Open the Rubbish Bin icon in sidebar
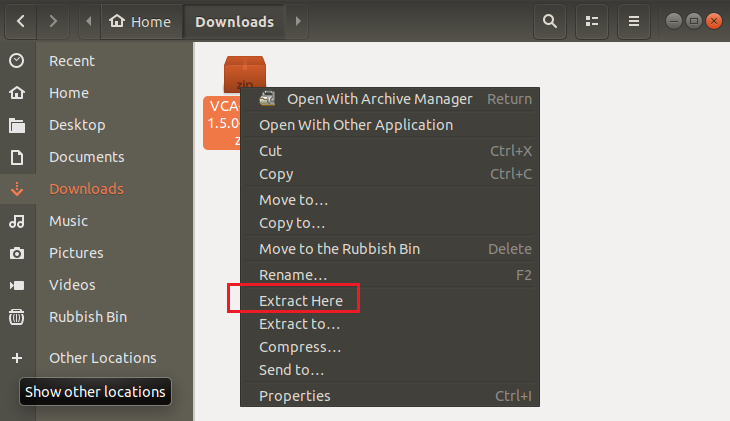 [x=17, y=317]
